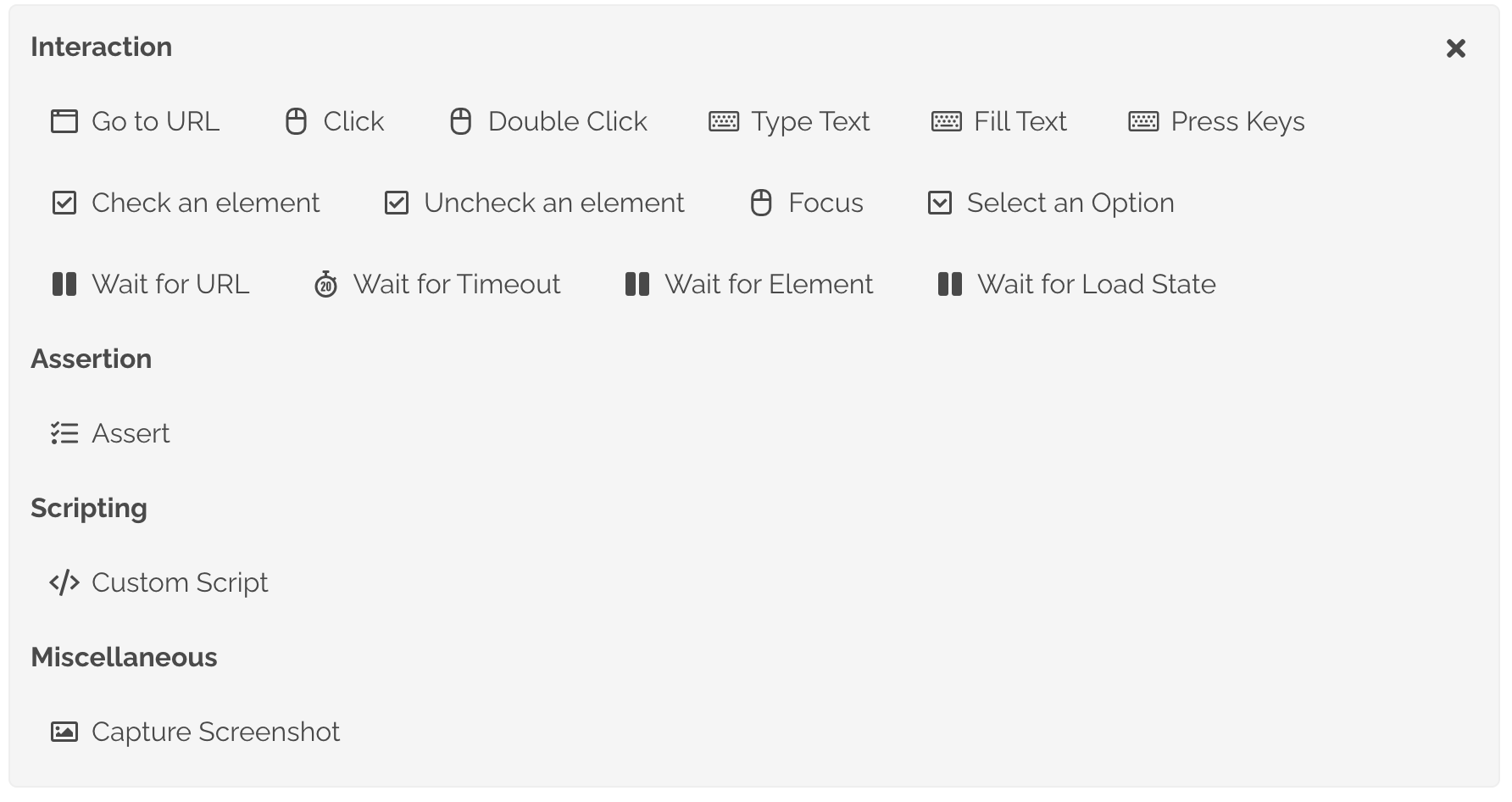
Task: Add a Check an element step
Action: [x=184, y=203]
